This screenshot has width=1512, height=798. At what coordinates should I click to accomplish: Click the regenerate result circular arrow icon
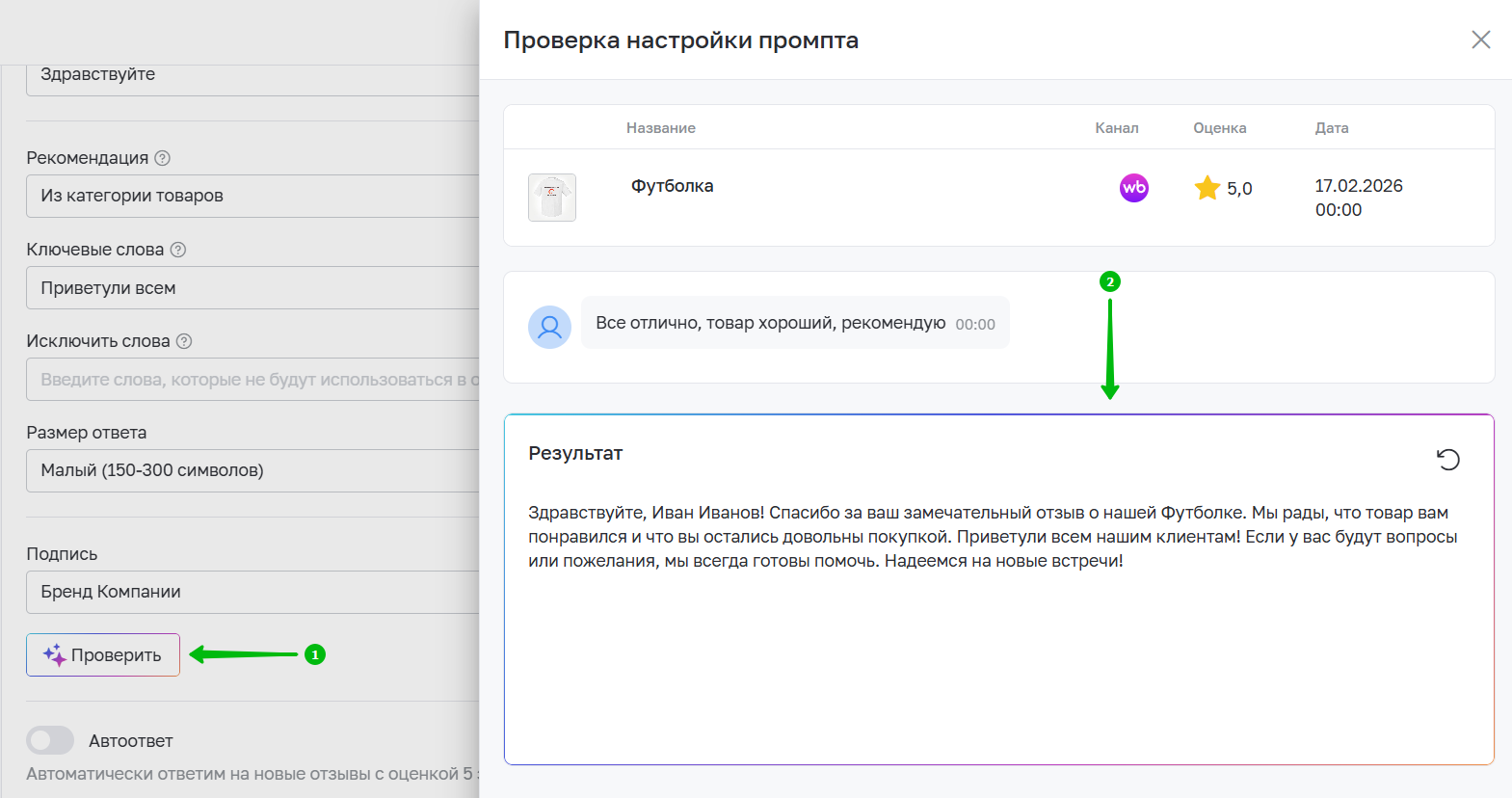pyautogui.click(x=1447, y=460)
